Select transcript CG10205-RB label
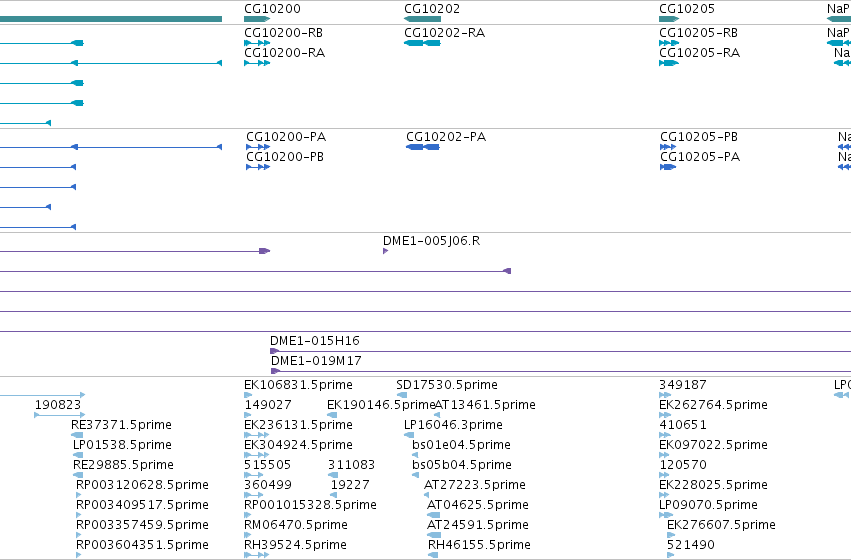 [698, 33]
